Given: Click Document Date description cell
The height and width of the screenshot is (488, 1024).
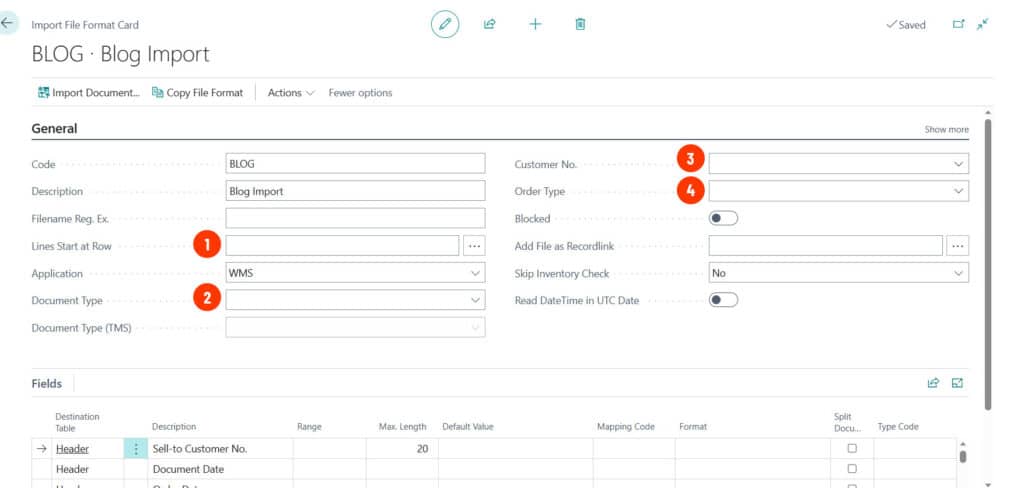Looking at the screenshot, I should [221, 469].
